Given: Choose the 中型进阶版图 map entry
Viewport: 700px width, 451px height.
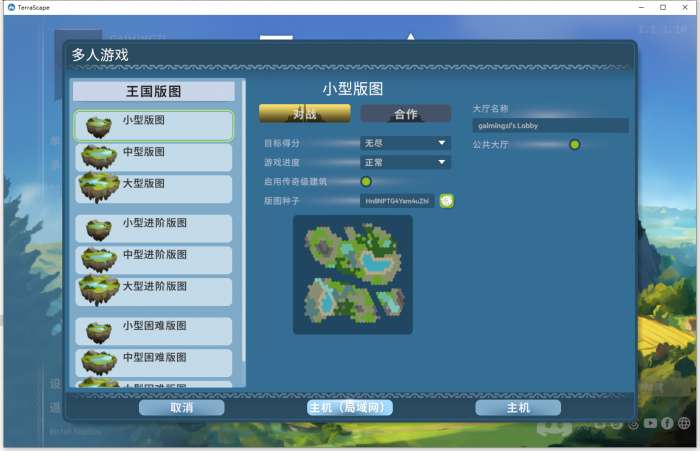Looking at the screenshot, I should click(154, 260).
